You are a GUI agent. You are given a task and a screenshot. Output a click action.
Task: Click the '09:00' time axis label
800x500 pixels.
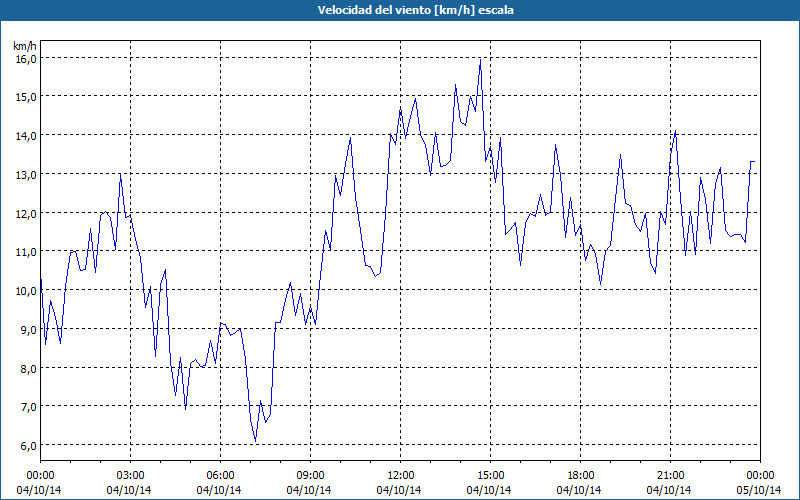[x=310, y=476]
